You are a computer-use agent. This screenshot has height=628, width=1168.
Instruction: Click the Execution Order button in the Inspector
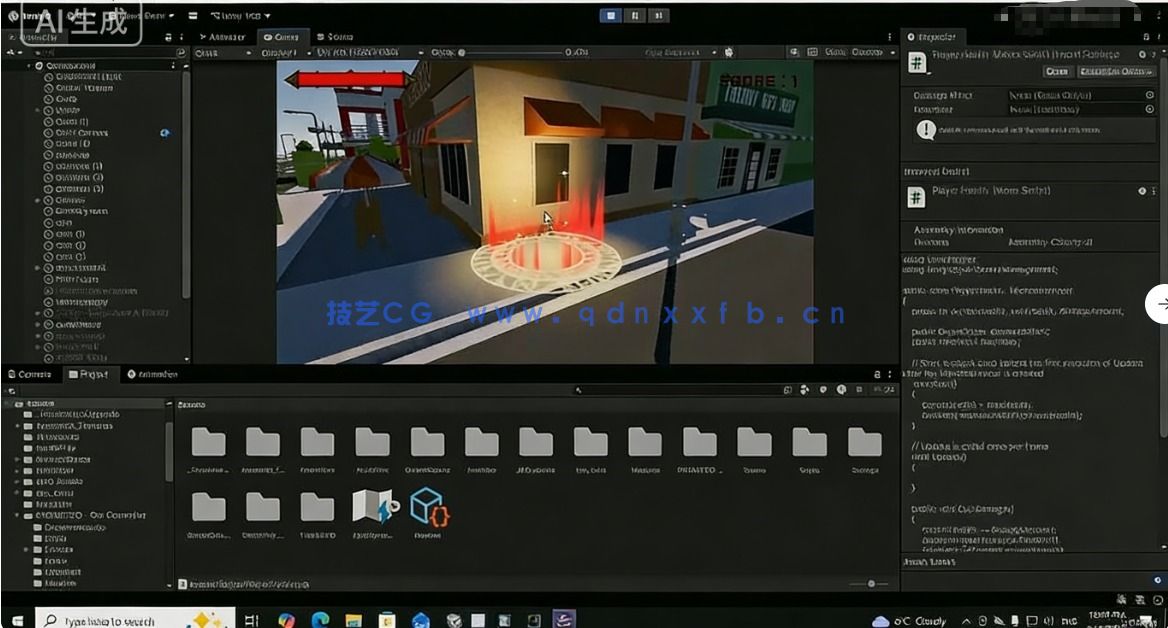1115,71
